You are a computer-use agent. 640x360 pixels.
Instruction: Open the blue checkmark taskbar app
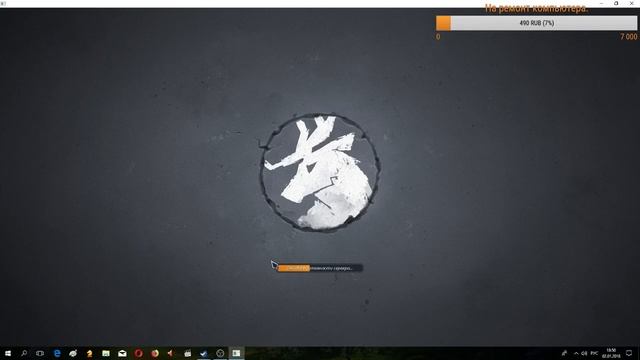pos(204,353)
